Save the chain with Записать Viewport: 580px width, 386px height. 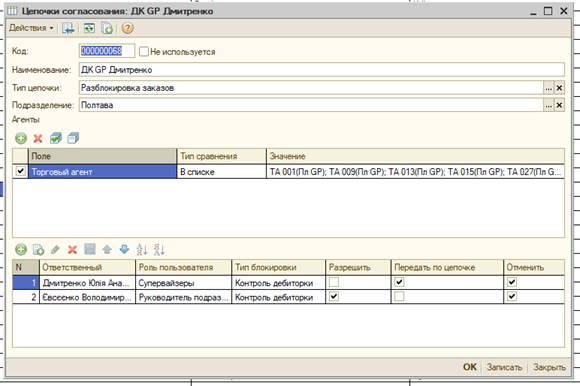[x=504, y=367]
